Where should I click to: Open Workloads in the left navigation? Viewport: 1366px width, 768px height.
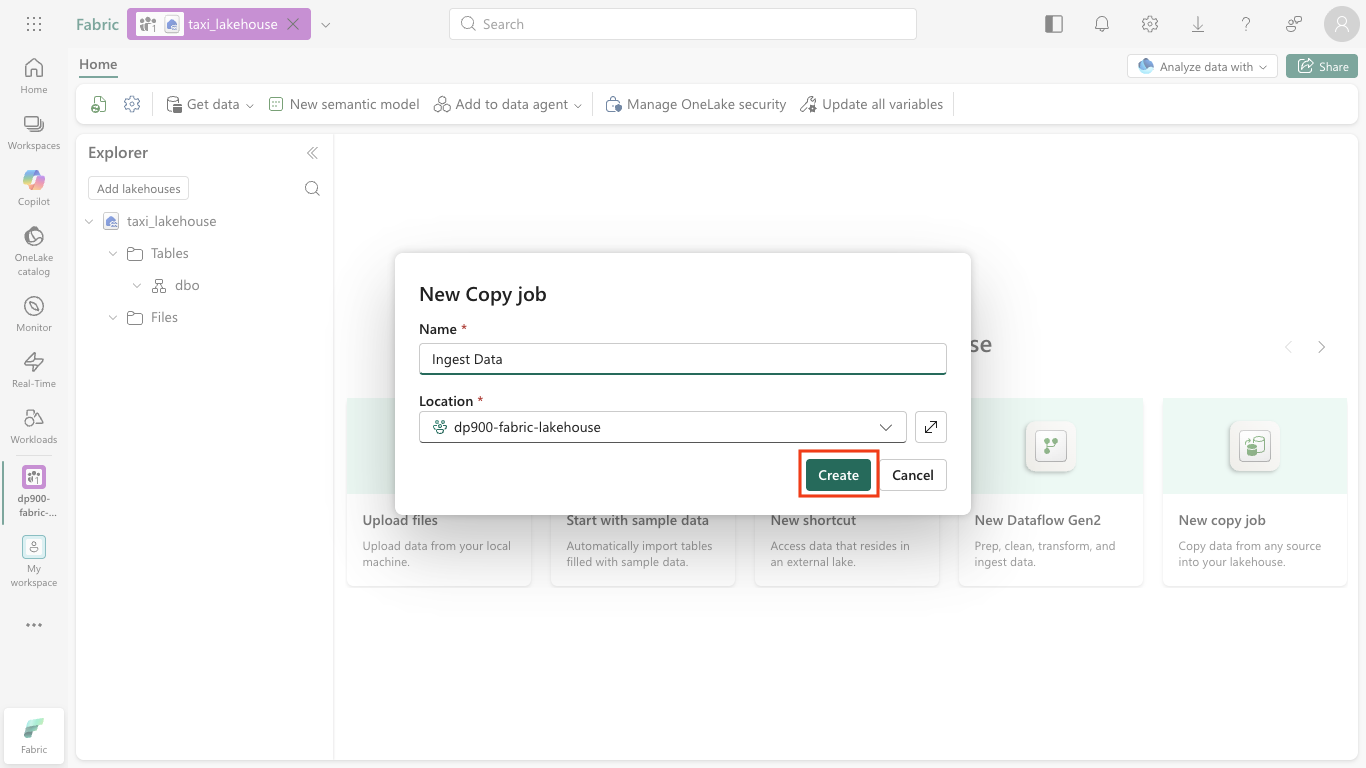(34, 425)
